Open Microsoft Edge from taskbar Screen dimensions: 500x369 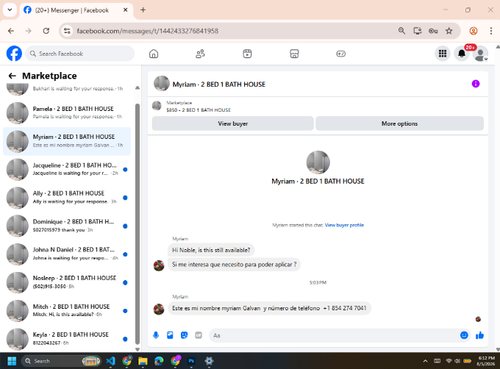coord(159,361)
